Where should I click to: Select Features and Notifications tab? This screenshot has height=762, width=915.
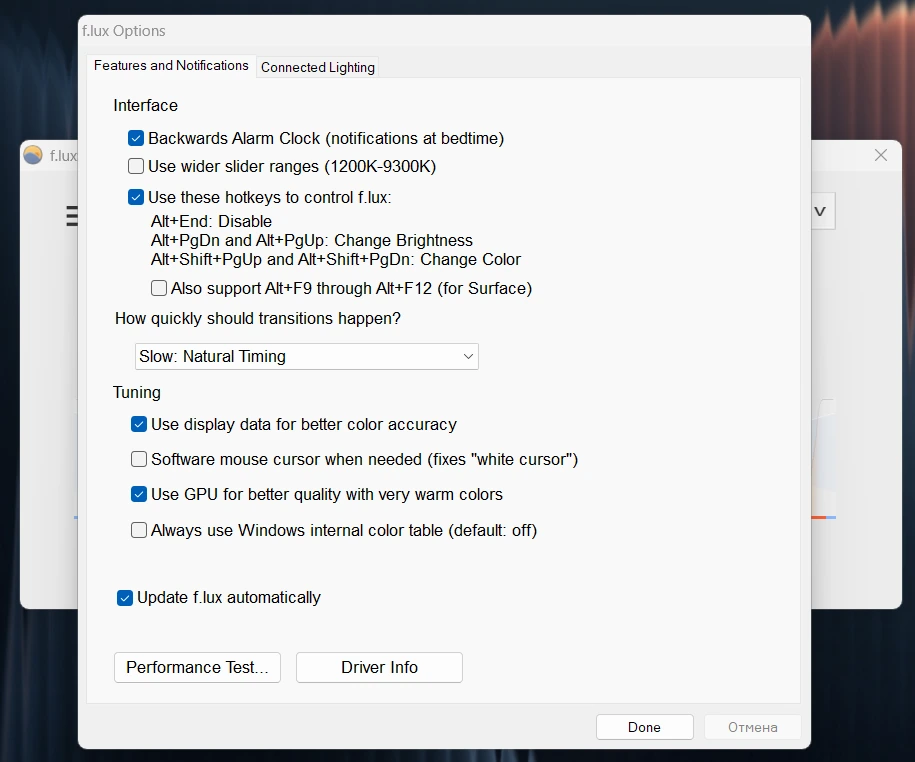[171, 65]
